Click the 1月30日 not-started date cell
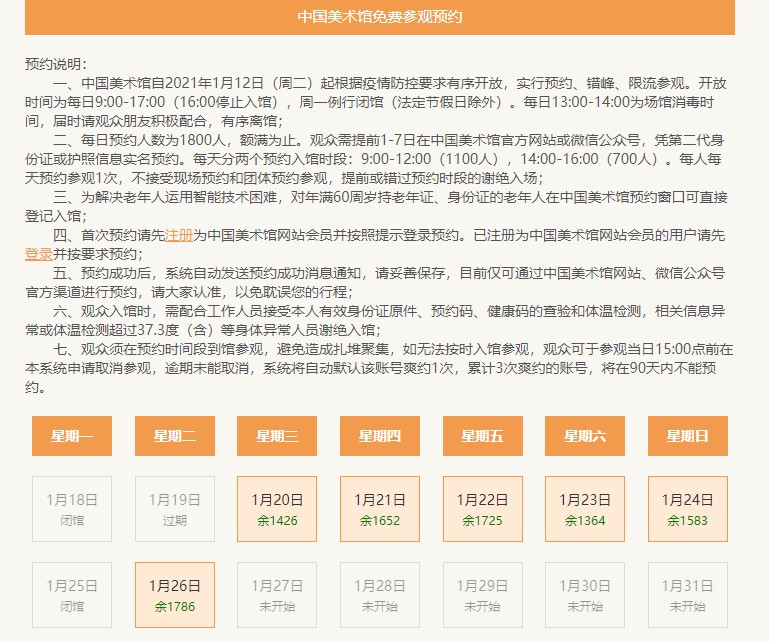Viewport: 769px width, 642px height. pyautogui.click(x=585, y=595)
